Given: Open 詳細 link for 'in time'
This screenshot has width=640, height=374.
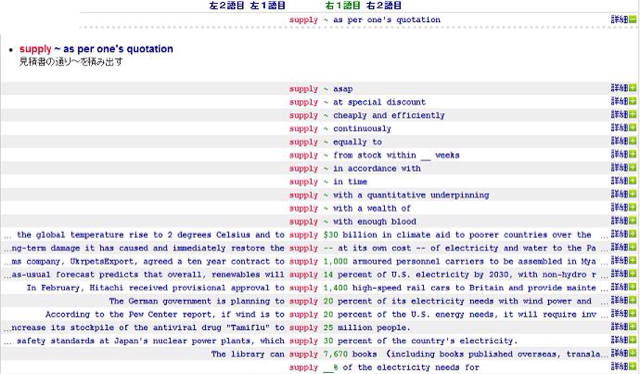Looking at the screenshot, I should coord(620,180).
